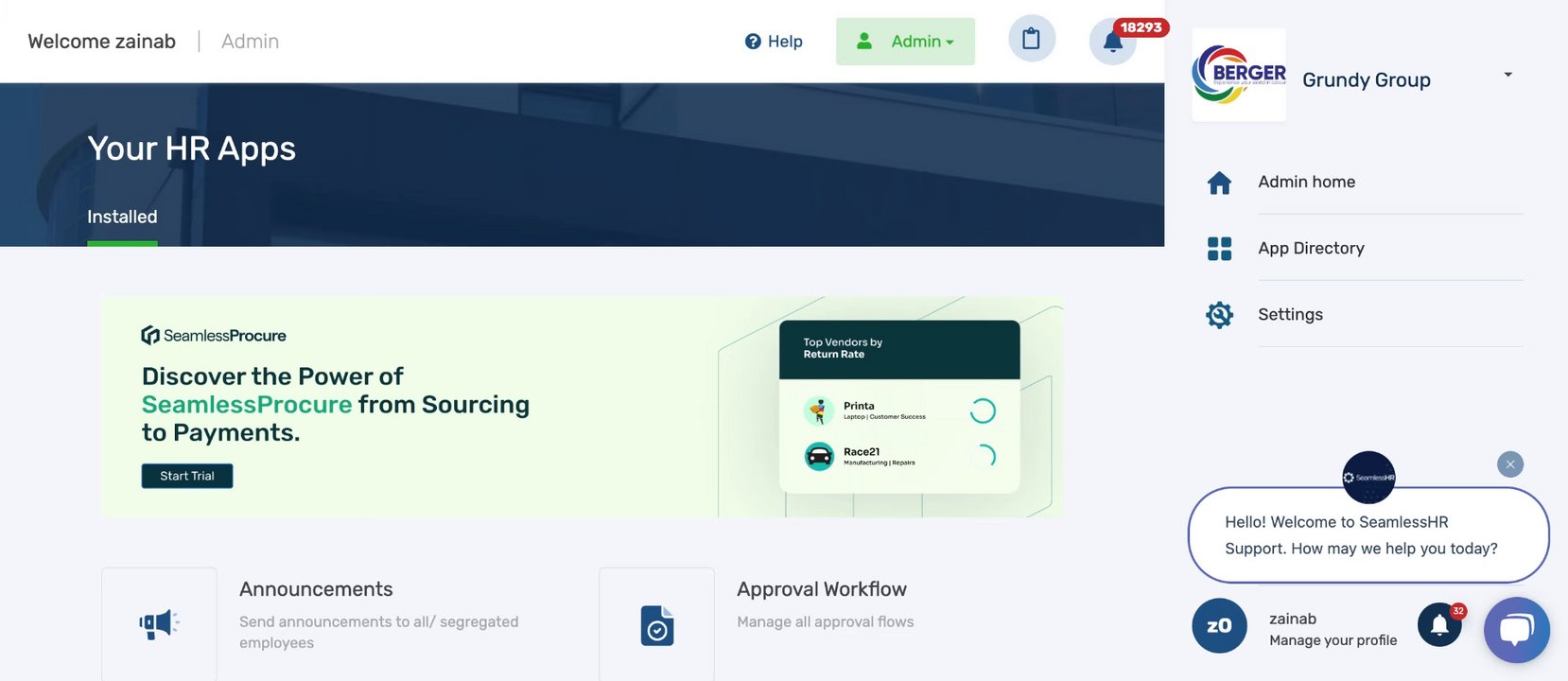
Task: Click the Admin home house icon
Action: [x=1220, y=183]
